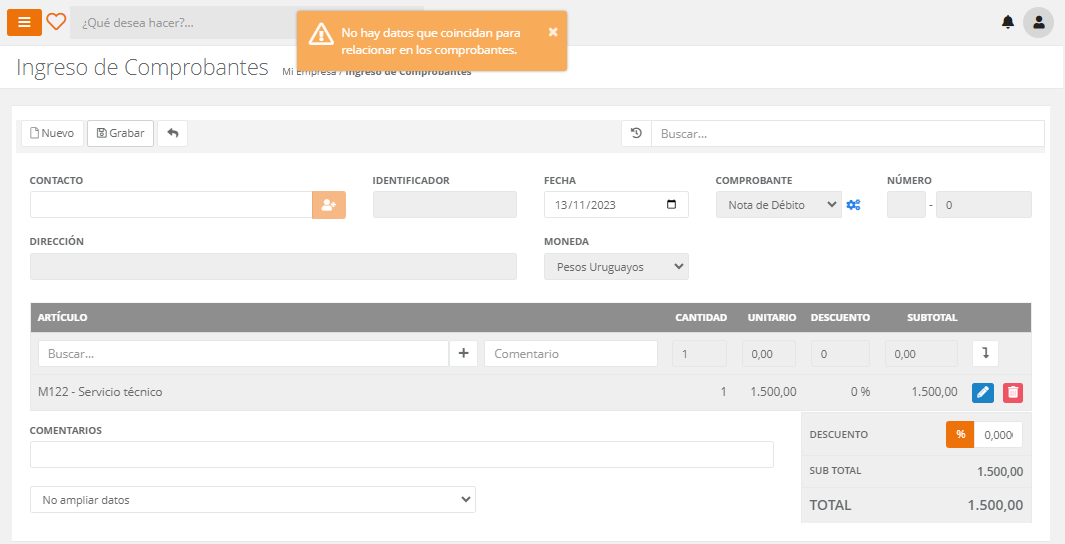This screenshot has width=1065, height=544.
Task: Open the hamburger main menu
Action: [x=24, y=22]
